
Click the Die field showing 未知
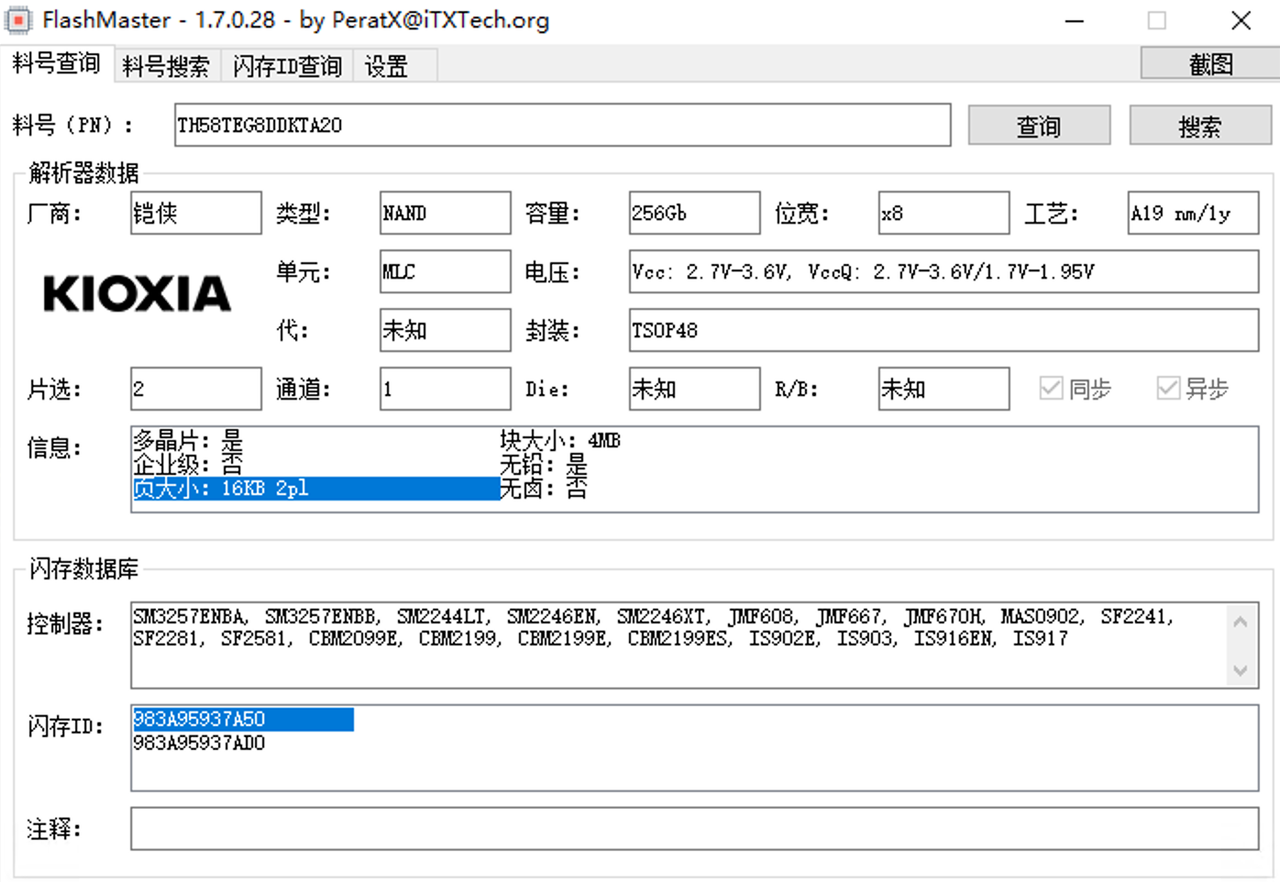pos(695,389)
